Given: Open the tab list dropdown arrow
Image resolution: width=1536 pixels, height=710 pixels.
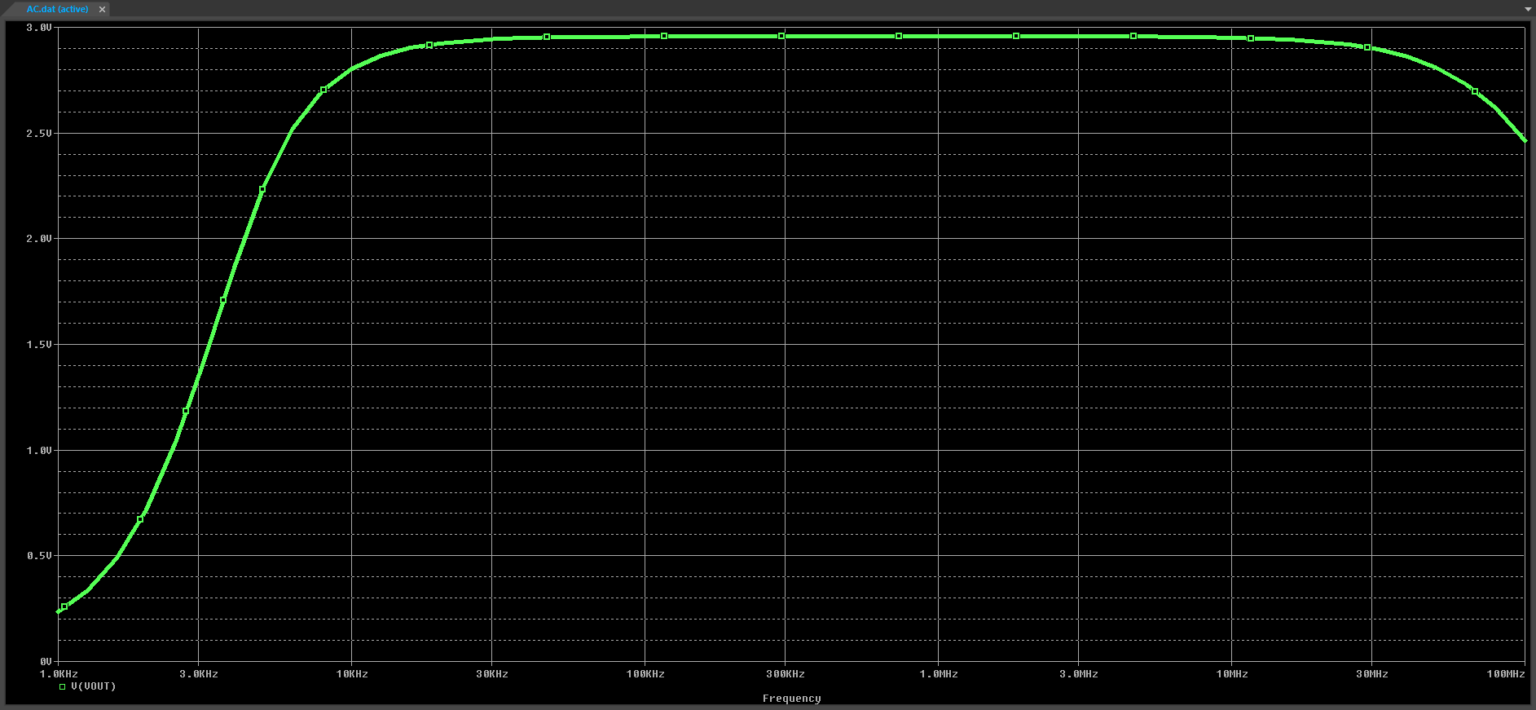Looking at the screenshot, I should (x=1526, y=9).
